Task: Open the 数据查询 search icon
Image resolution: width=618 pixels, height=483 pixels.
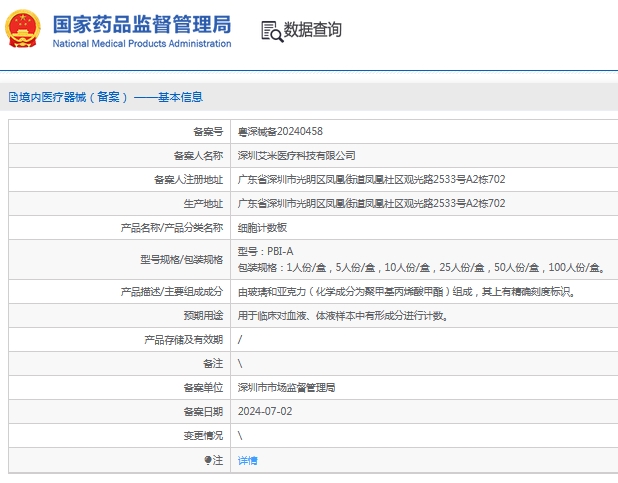Action: point(272,32)
